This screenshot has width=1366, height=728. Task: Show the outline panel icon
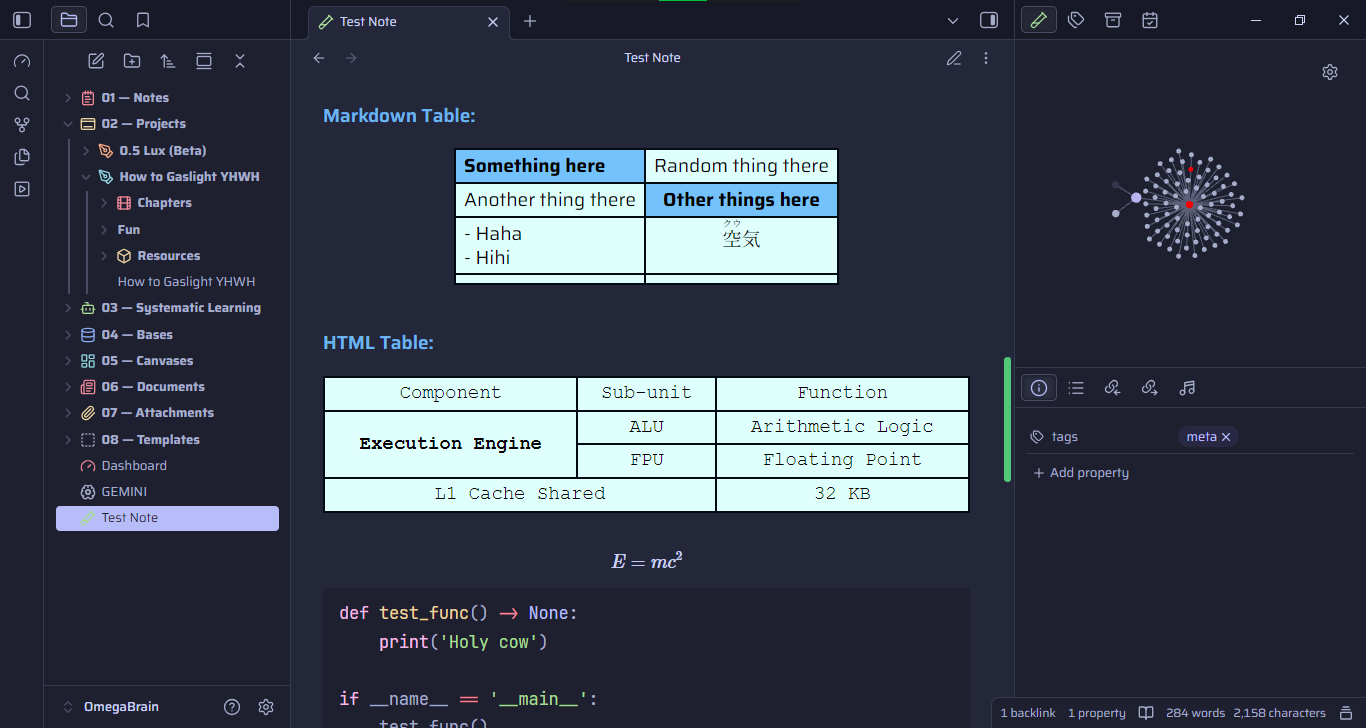point(1076,388)
